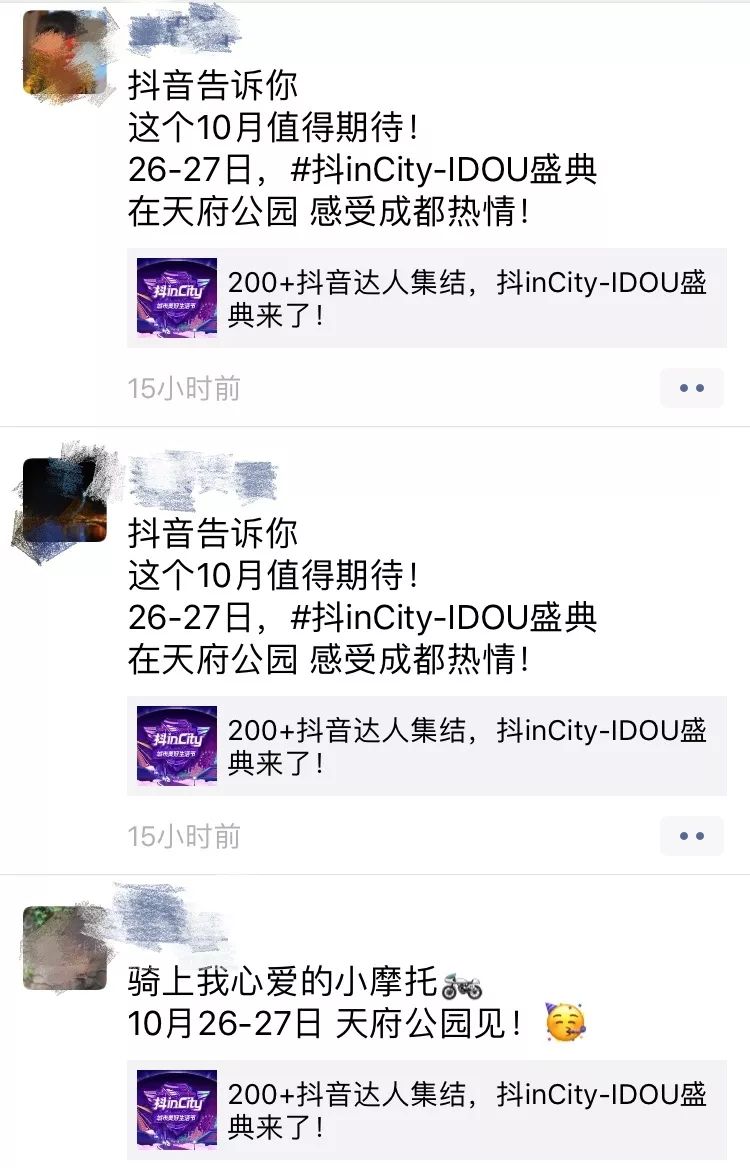Tap the 骑上我心爱的小摩托 post text
The image size is (750, 1168).
(283, 981)
